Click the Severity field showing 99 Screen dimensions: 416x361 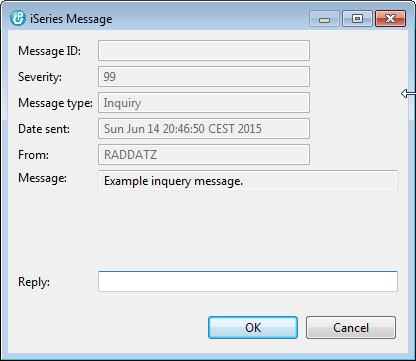click(x=204, y=77)
